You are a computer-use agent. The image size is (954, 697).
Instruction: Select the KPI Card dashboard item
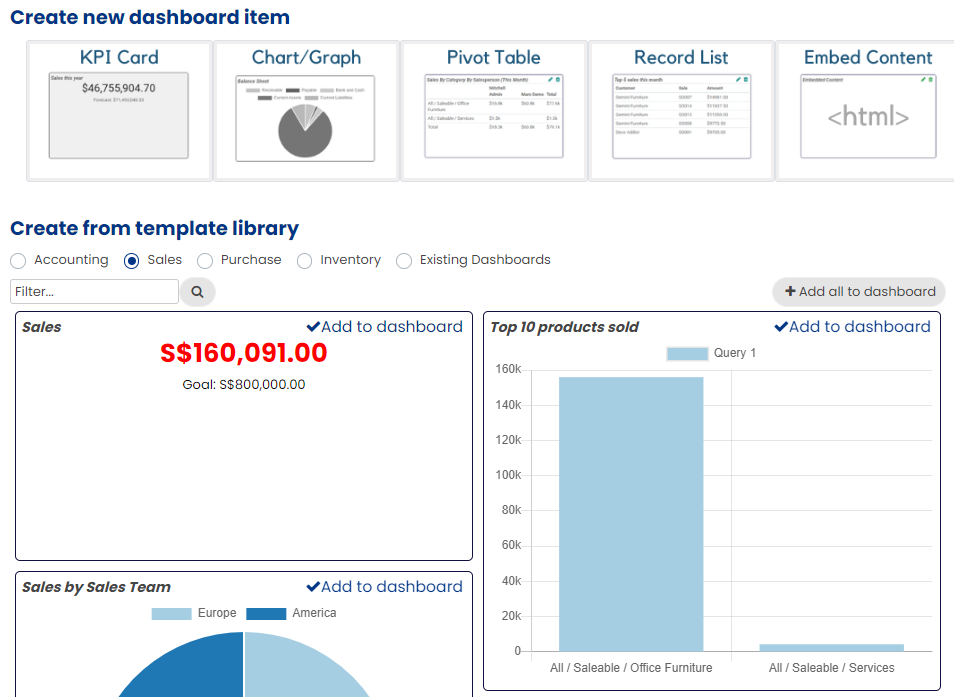[x=119, y=111]
